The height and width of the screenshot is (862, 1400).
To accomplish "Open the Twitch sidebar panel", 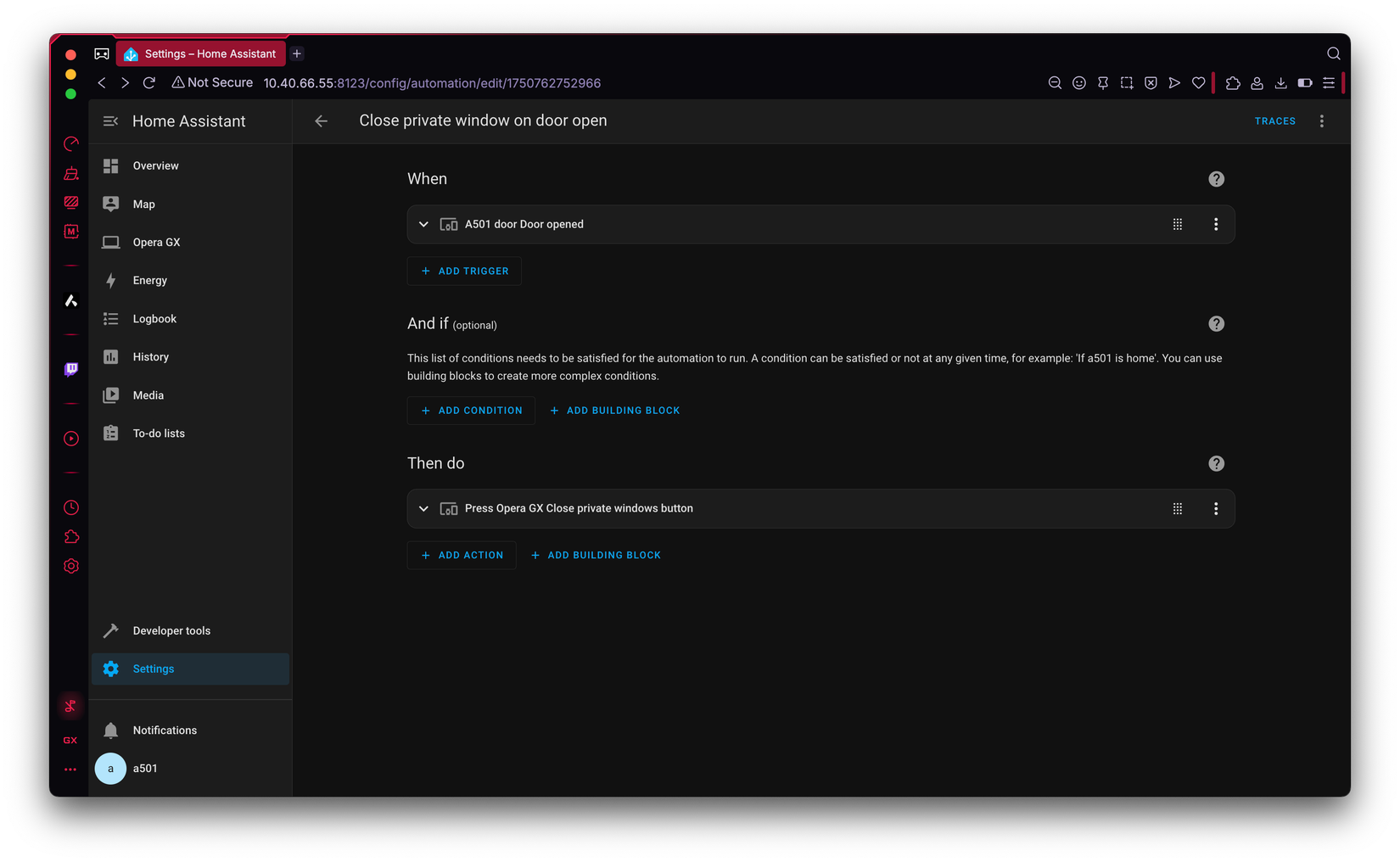I will 70,369.
